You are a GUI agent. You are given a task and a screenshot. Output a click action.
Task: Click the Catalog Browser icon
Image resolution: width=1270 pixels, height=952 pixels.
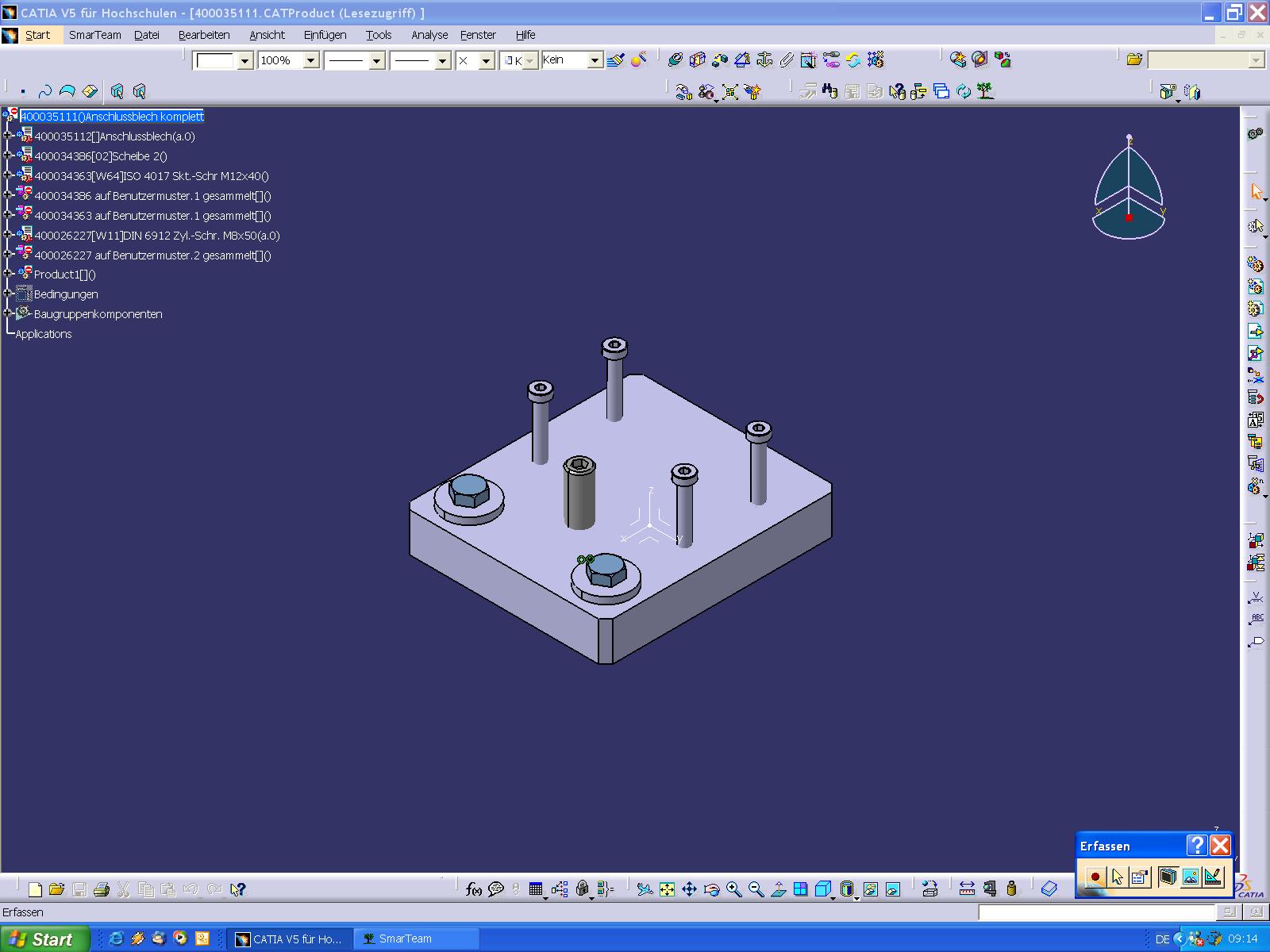(x=1049, y=889)
